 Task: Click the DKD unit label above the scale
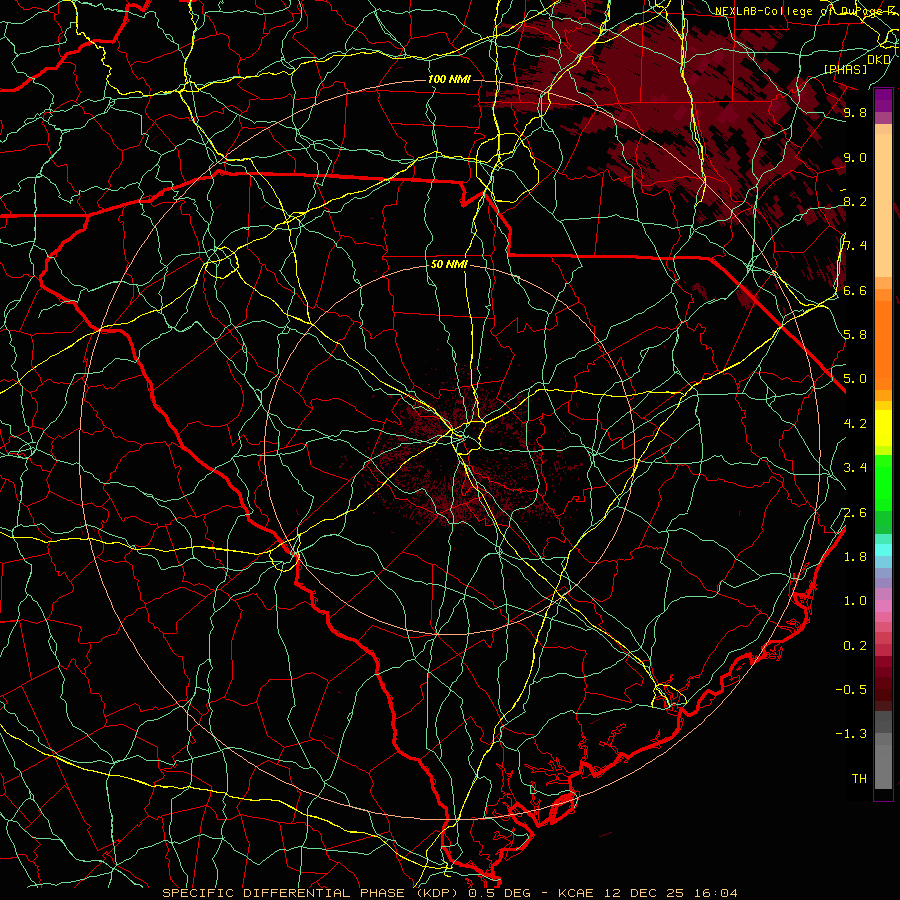point(879,60)
